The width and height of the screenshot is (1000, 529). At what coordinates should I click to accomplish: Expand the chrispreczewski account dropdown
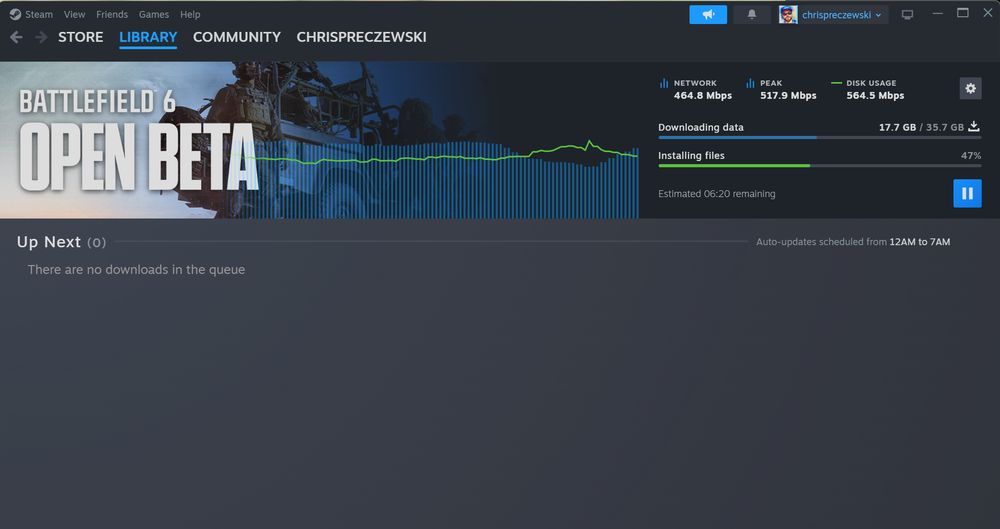[x=841, y=15]
